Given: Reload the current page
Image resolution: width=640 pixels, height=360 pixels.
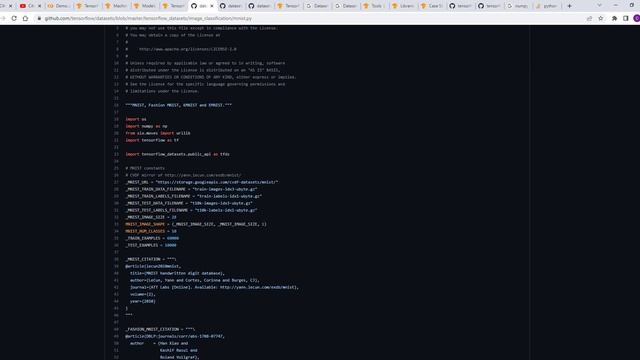Looking at the screenshot, I should click(x=14, y=18).
